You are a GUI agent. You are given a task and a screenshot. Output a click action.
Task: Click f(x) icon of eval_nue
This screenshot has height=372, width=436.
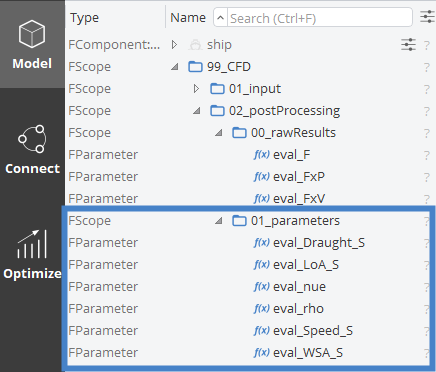point(262,287)
